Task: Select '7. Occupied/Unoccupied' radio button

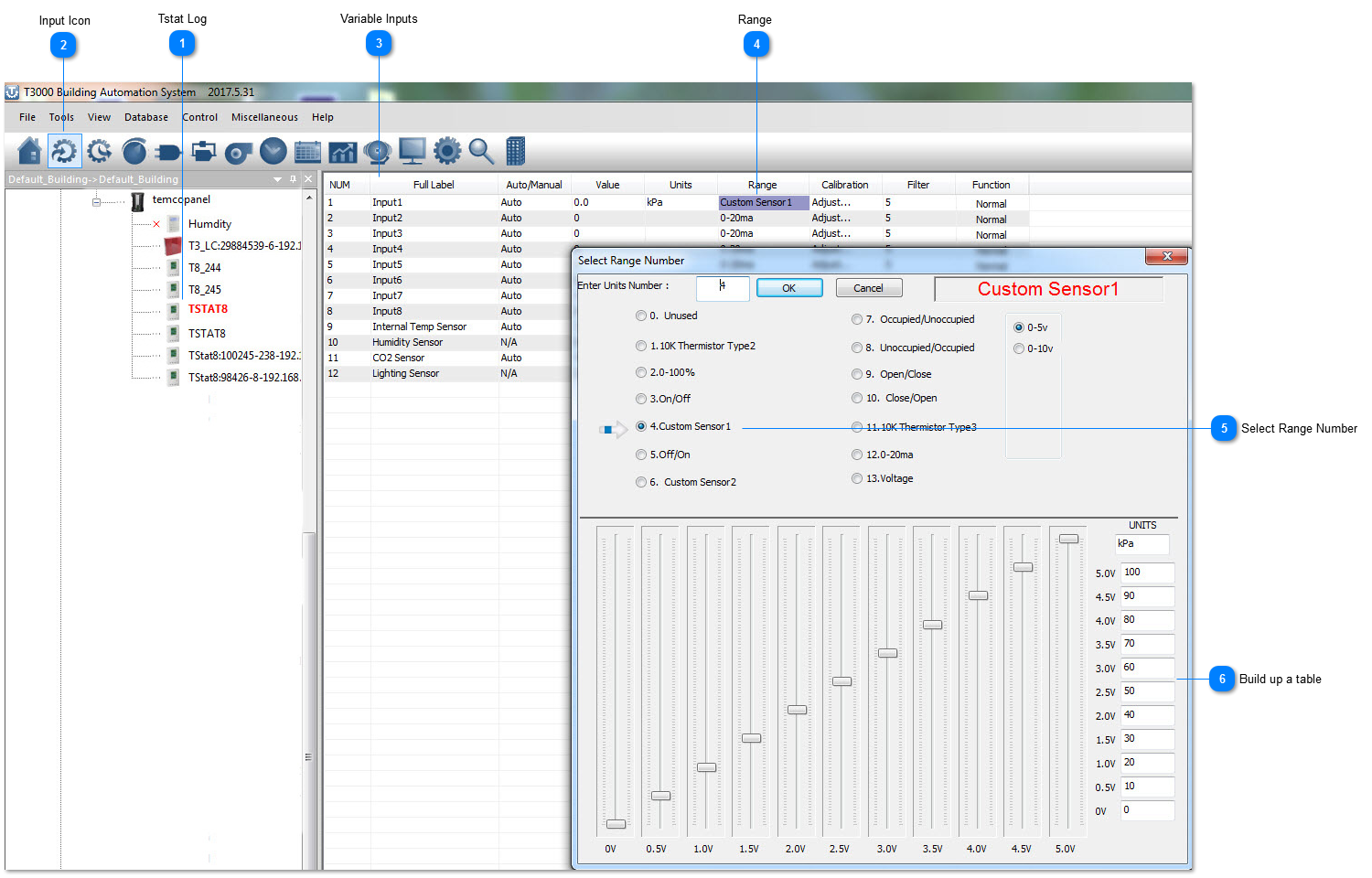Action: point(857,319)
